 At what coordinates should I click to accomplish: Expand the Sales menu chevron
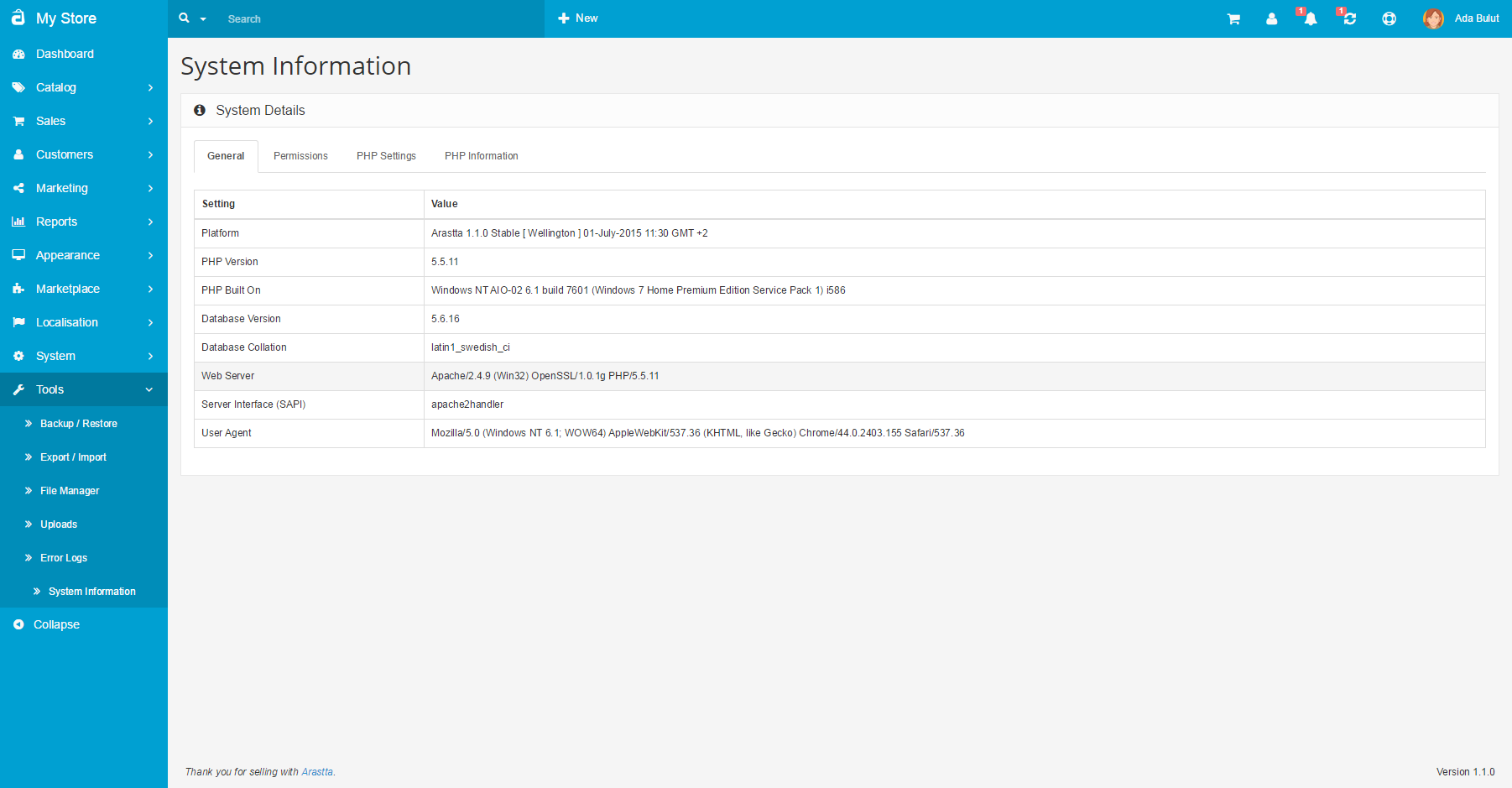coord(150,121)
